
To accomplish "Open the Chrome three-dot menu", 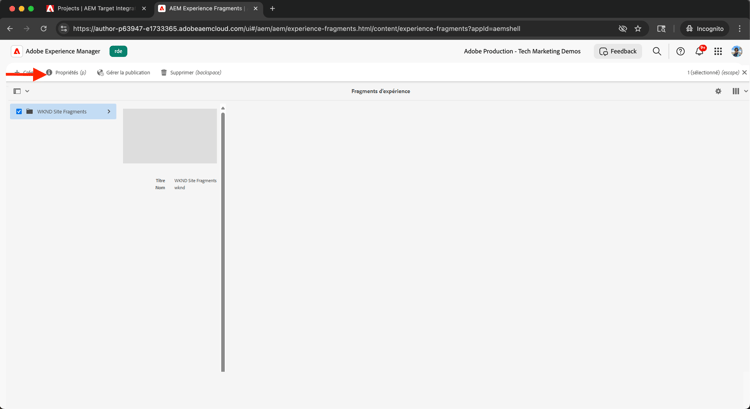I will (x=739, y=29).
